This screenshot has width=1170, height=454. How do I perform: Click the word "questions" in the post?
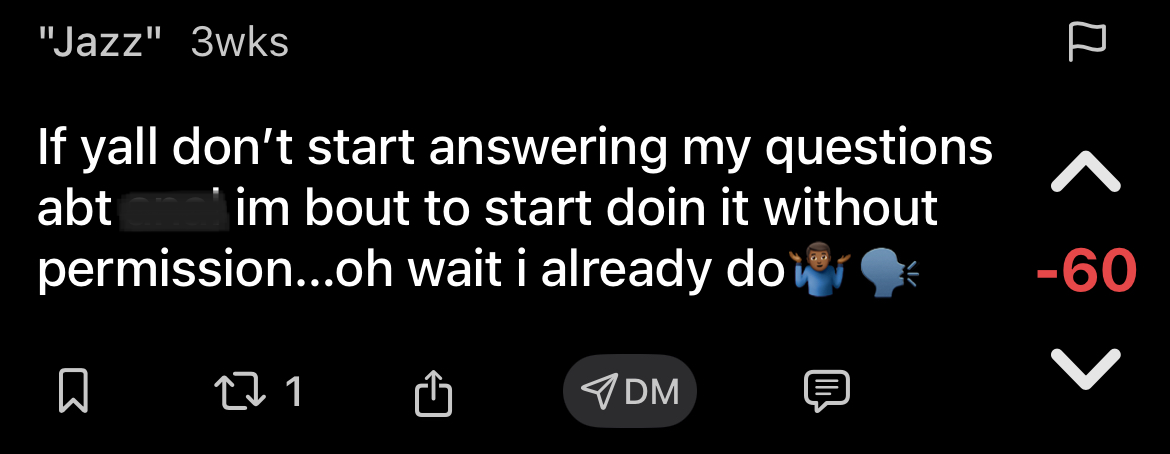pos(880,148)
